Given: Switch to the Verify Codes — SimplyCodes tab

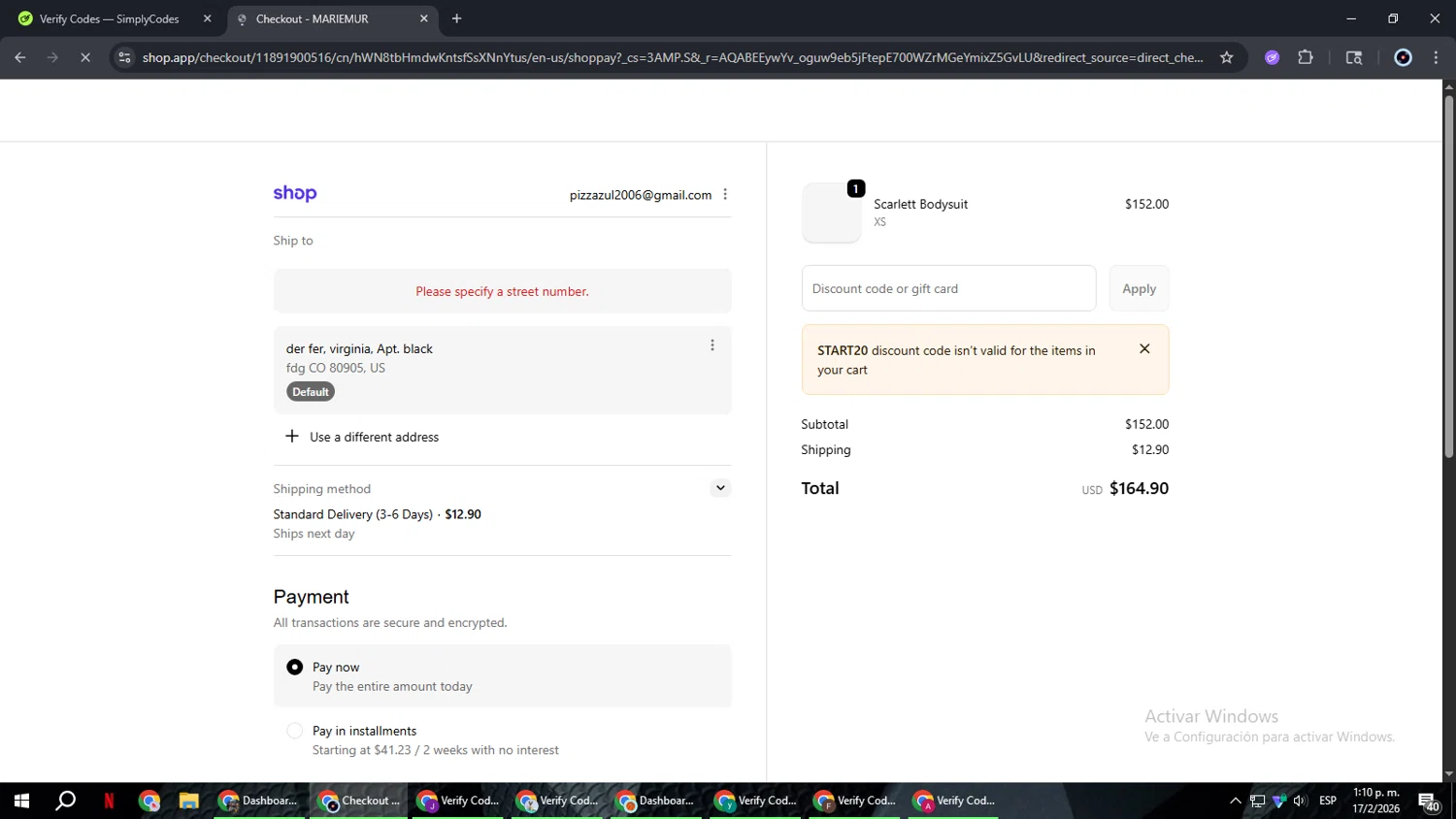Looking at the screenshot, I should pos(110,18).
